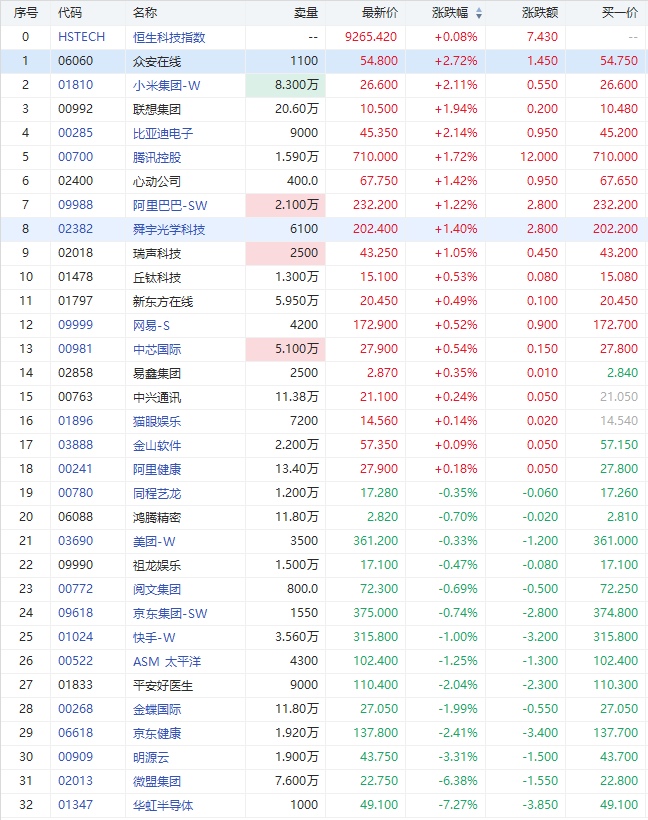Open 金山软件 stock link

coord(157,446)
